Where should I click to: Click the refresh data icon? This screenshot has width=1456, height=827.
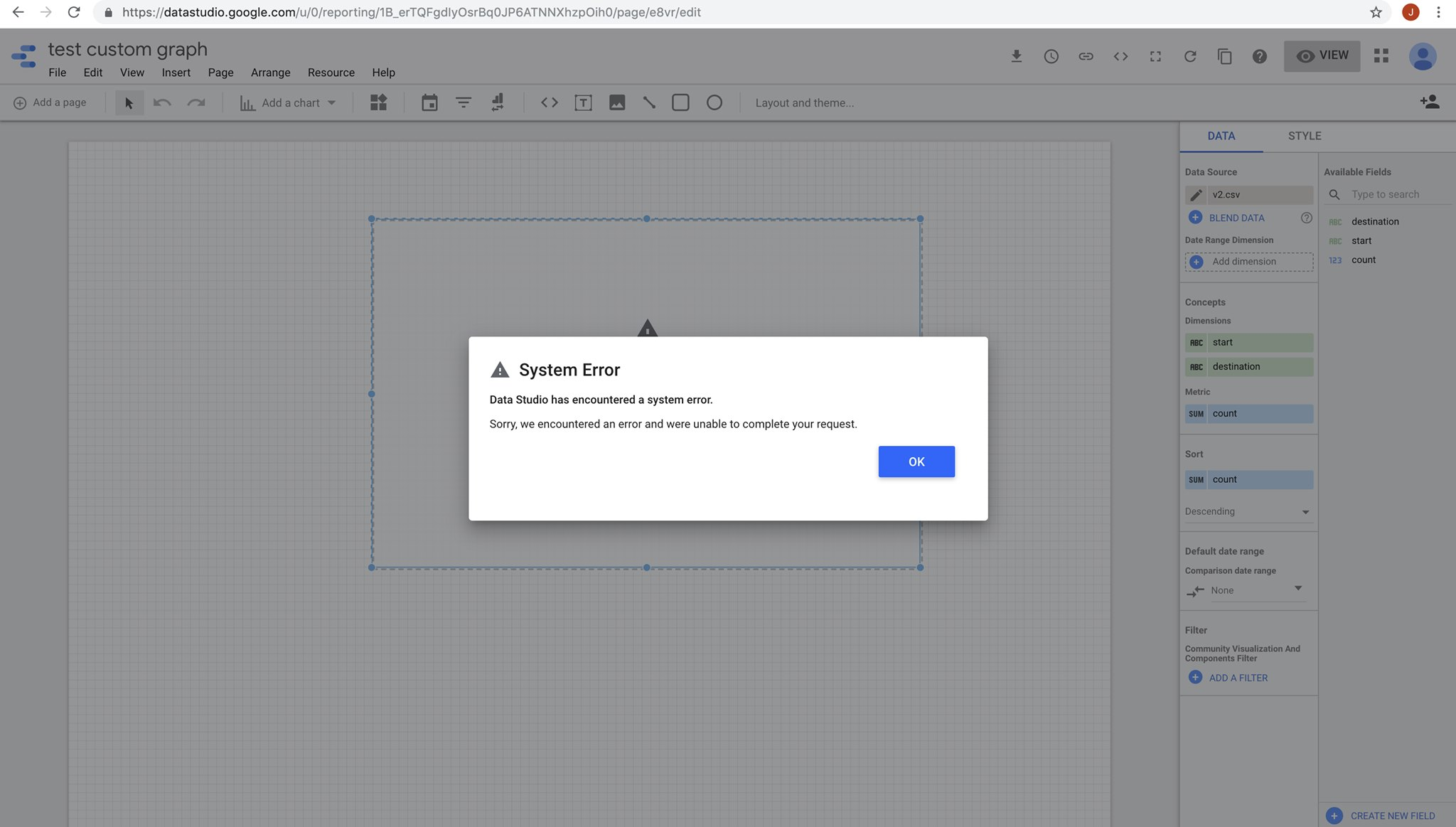pyautogui.click(x=1189, y=56)
